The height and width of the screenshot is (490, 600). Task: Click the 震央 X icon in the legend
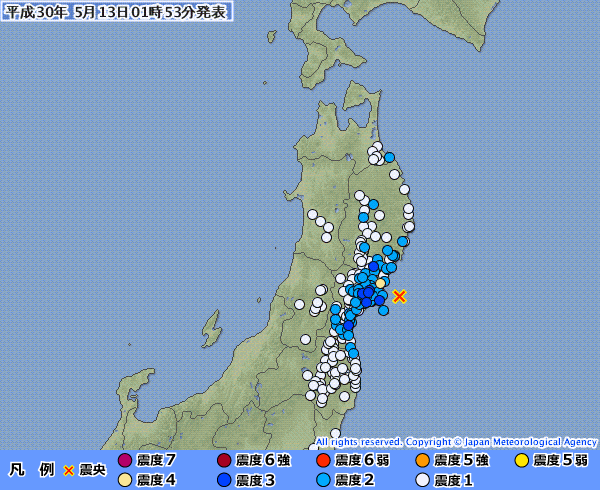tap(69, 470)
